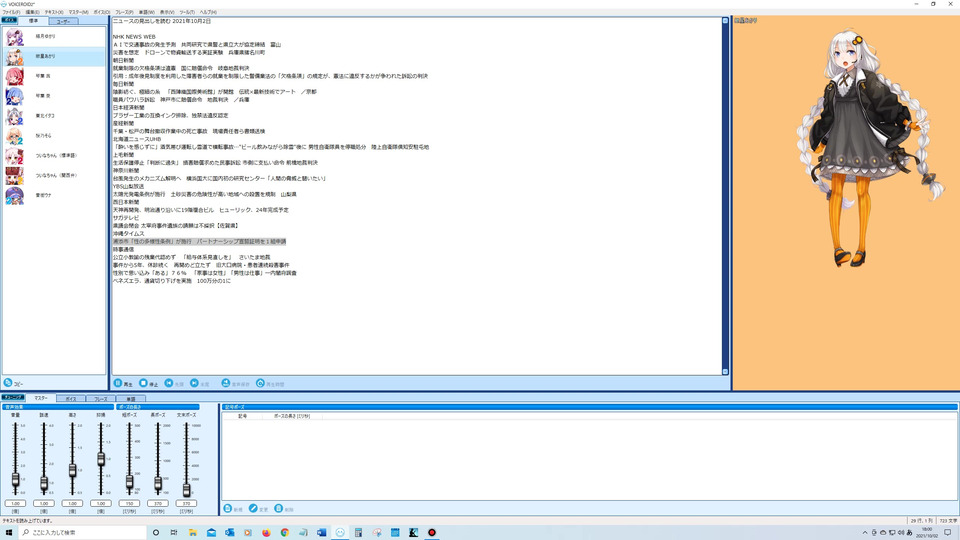Click the 文末ポーズ slider handle
960x540 pixels.
[186, 490]
